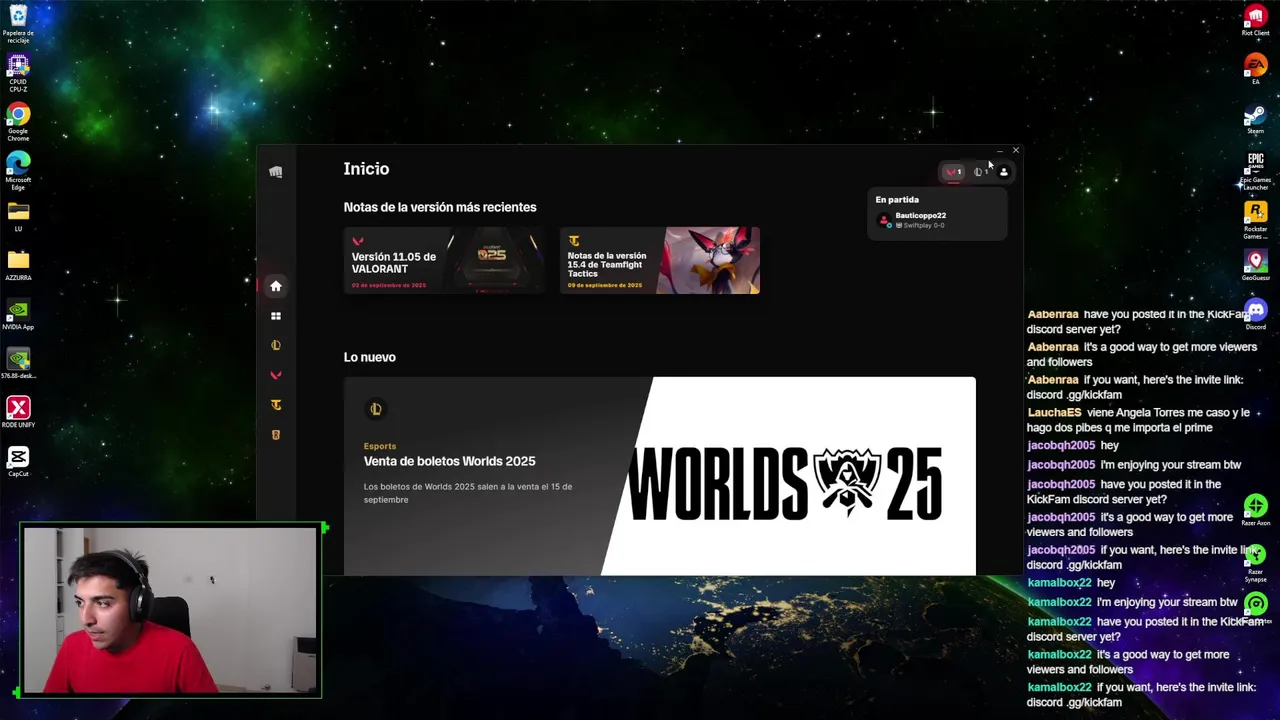Show VALORANT friends count in top bar
The width and height of the screenshot is (1280, 720).
coord(953,172)
